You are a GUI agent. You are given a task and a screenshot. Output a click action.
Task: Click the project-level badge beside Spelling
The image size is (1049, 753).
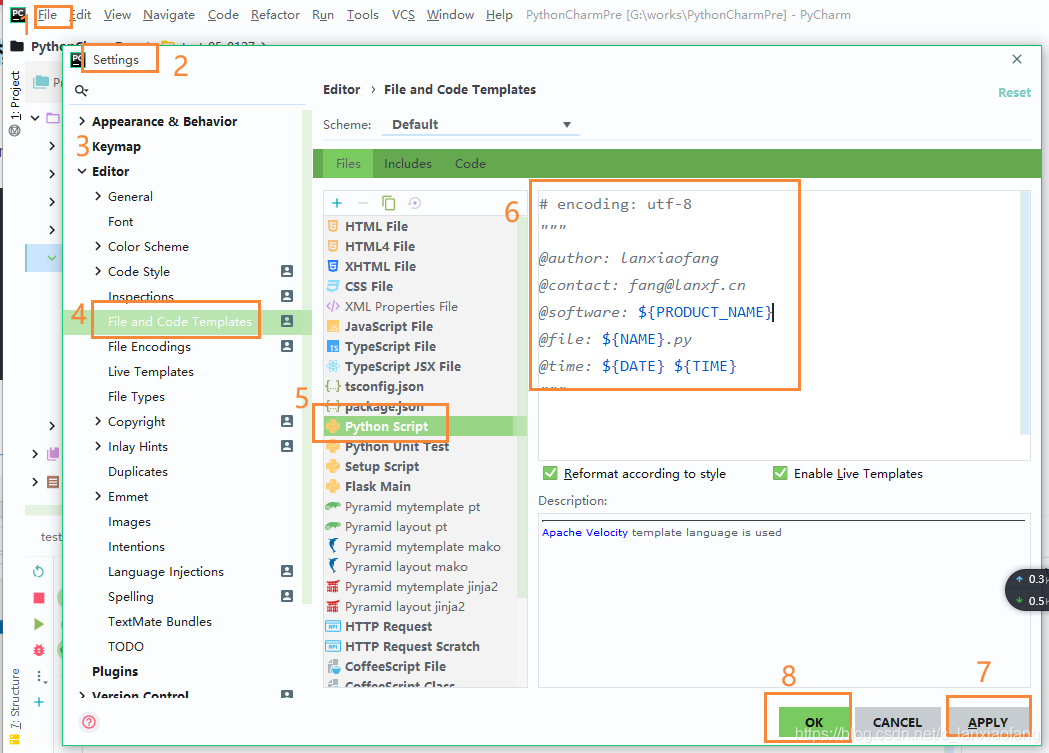[287, 596]
